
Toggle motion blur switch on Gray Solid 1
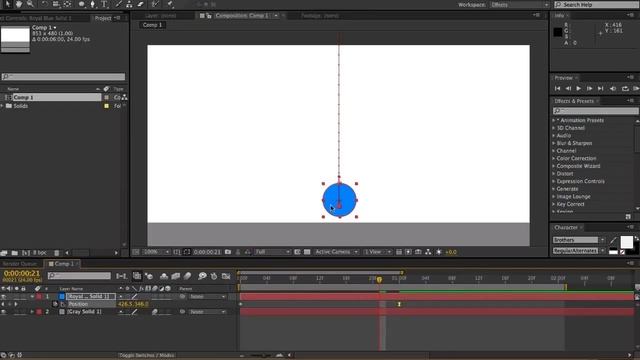[155, 312]
